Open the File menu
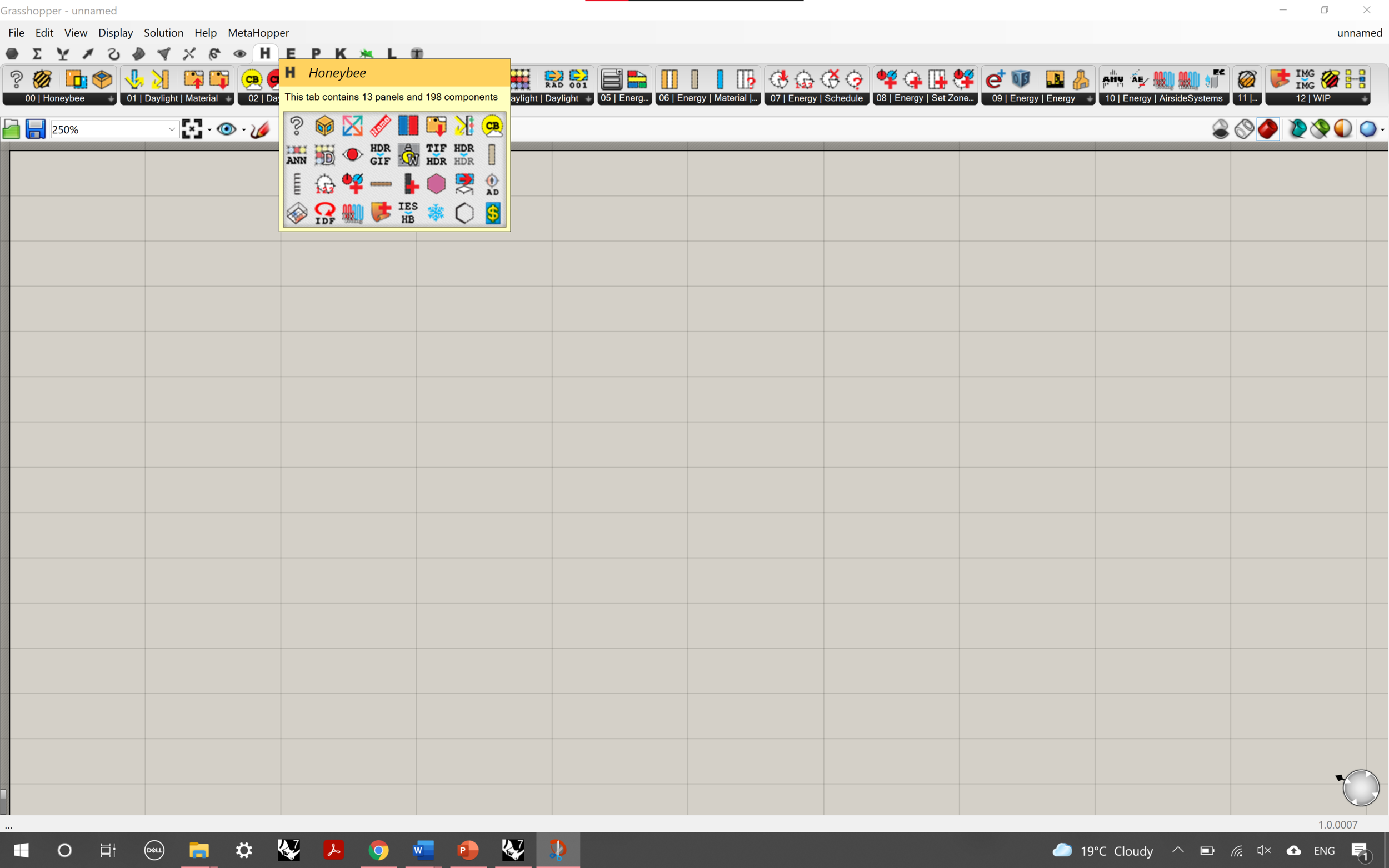 (x=16, y=33)
